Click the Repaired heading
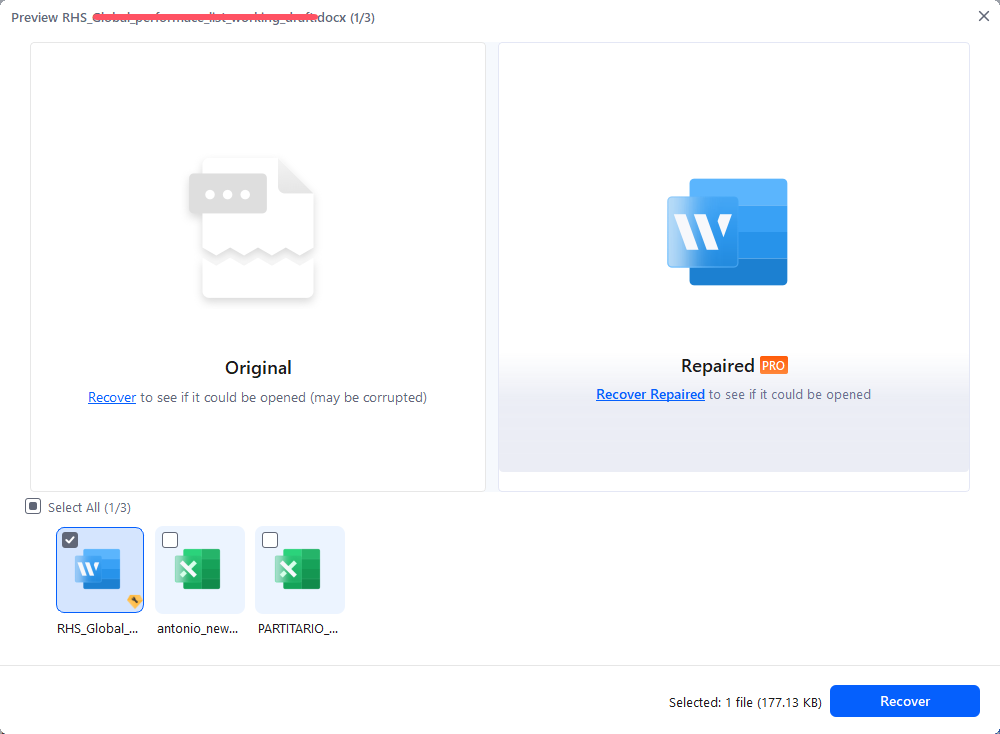This screenshot has height=734, width=1000. (x=717, y=366)
